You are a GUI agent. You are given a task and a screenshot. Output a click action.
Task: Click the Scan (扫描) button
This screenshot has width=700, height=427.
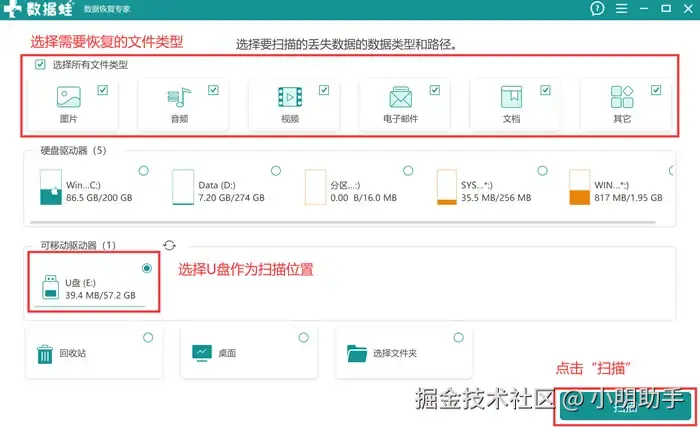click(625, 406)
